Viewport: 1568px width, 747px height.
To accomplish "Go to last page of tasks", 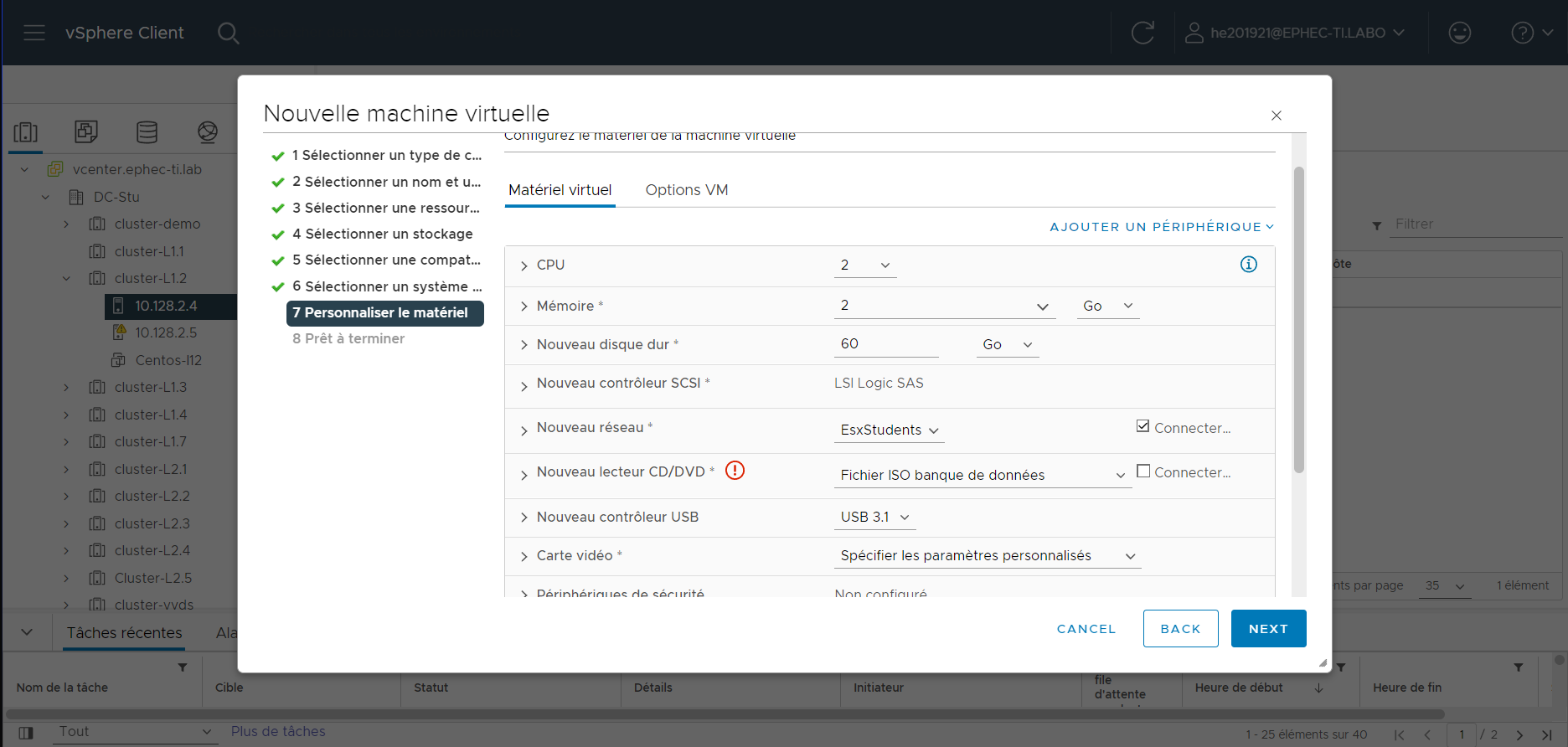I will click(x=1546, y=734).
